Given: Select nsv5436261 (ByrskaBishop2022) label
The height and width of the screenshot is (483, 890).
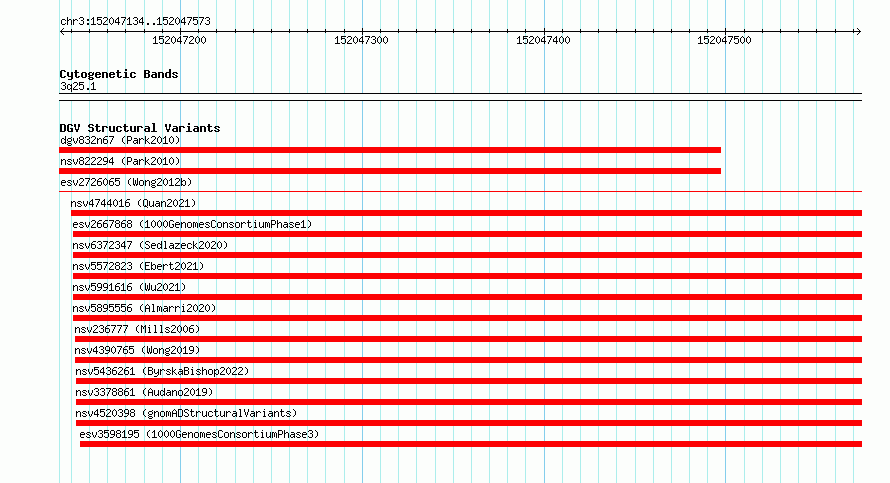Looking at the screenshot, I should (x=162, y=371).
